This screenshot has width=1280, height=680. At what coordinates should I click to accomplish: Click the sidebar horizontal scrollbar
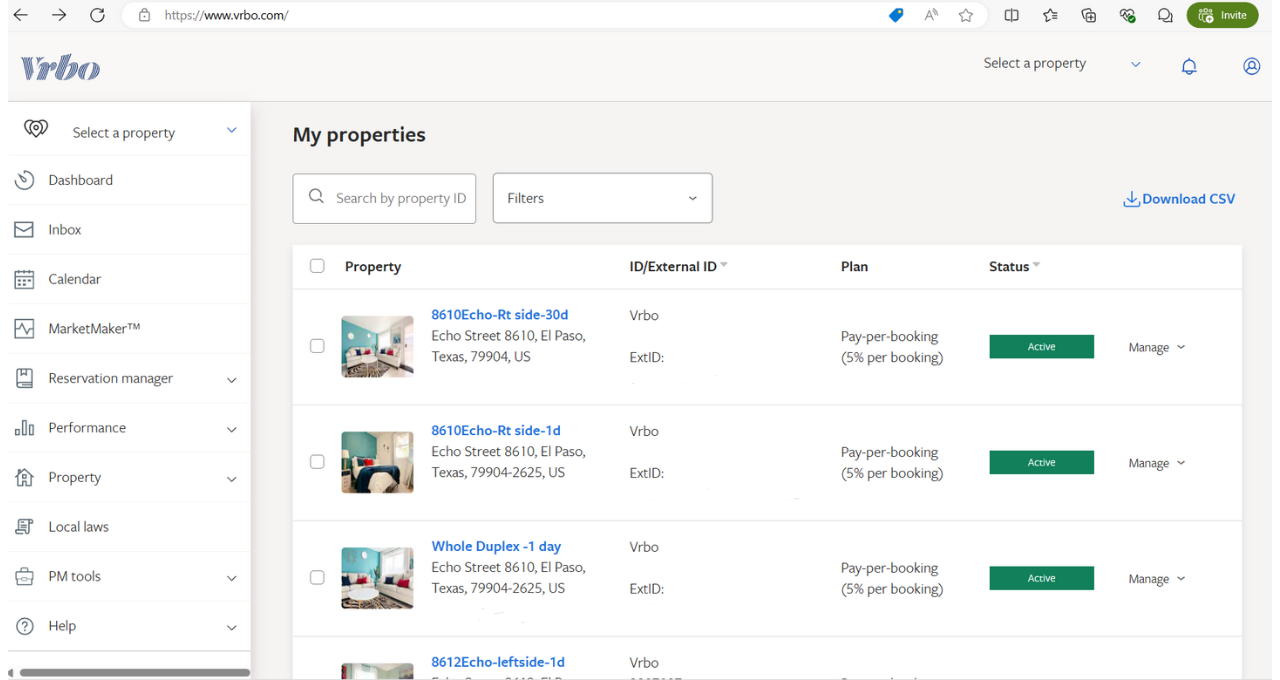pyautogui.click(x=134, y=673)
